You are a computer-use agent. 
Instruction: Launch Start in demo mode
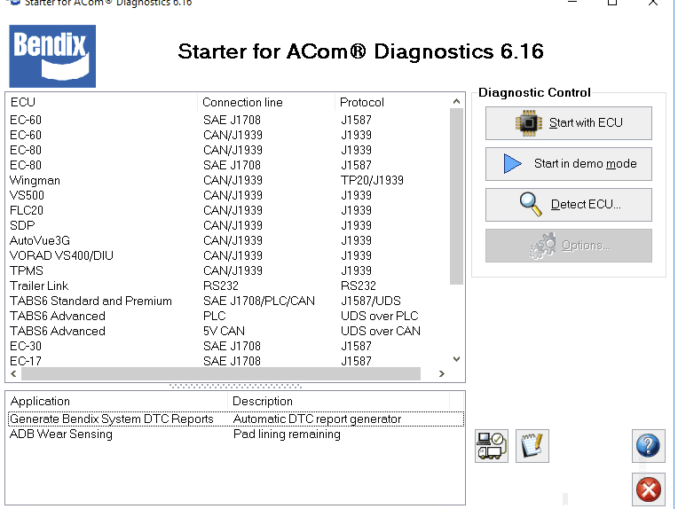click(x=568, y=164)
